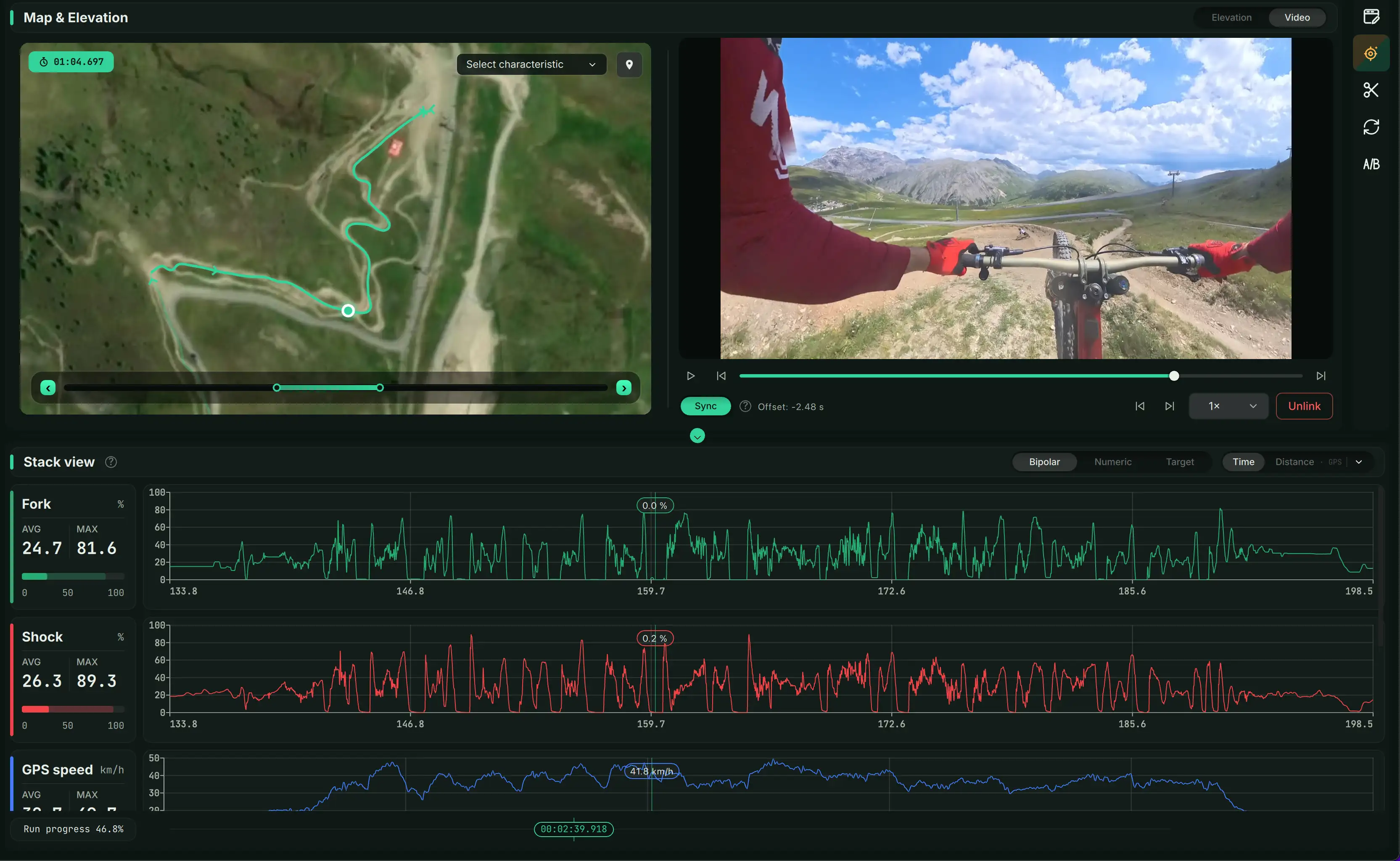Collapse the panel with the green chevron circle
Viewport: 1400px width, 861px height.
697,436
